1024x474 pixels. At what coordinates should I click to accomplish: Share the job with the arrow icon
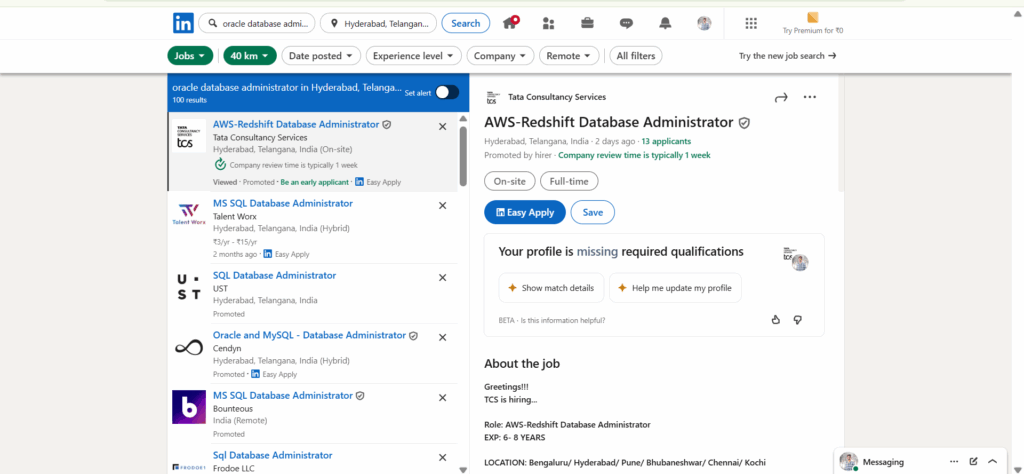tap(781, 97)
